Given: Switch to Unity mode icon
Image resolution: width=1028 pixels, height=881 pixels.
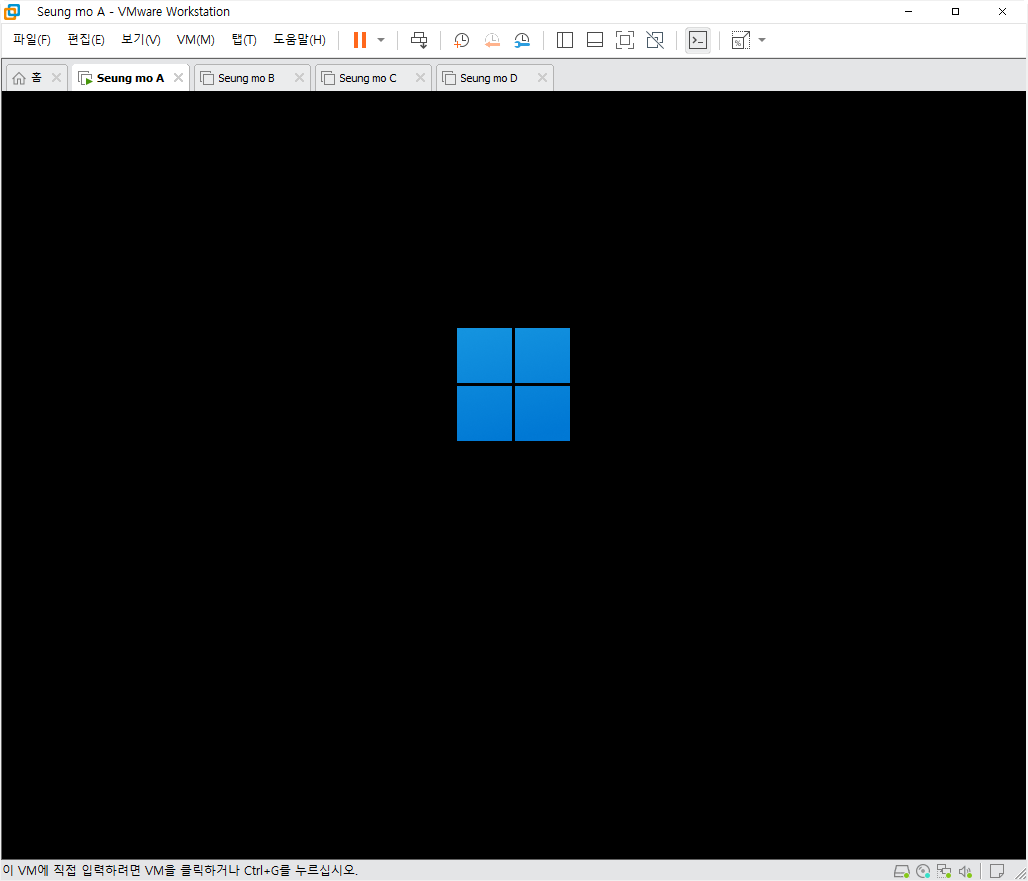Looking at the screenshot, I should (655, 40).
